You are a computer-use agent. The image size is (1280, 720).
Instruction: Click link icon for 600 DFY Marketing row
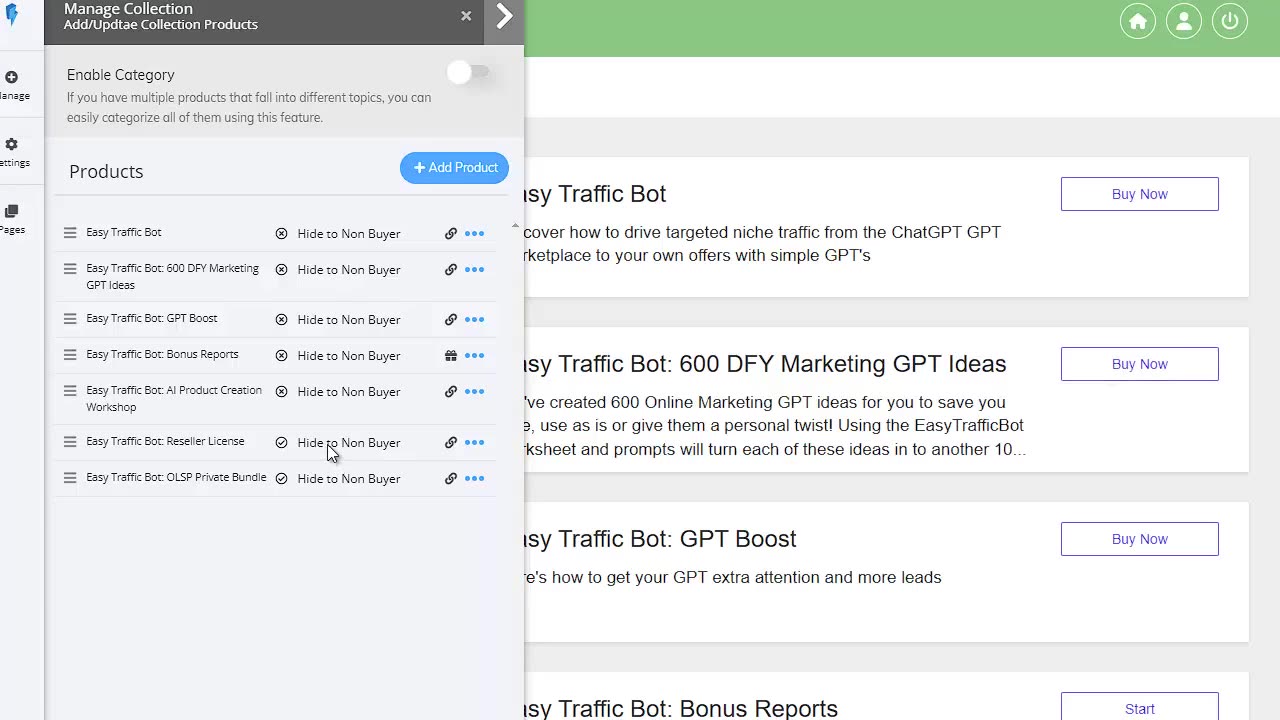[451, 270]
